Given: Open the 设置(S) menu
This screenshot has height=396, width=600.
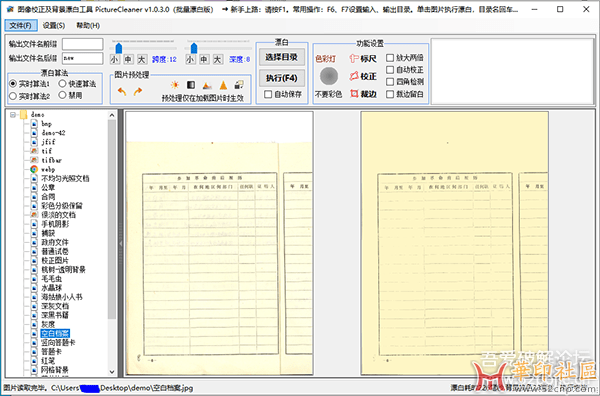Looking at the screenshot, I should (54, 26).
